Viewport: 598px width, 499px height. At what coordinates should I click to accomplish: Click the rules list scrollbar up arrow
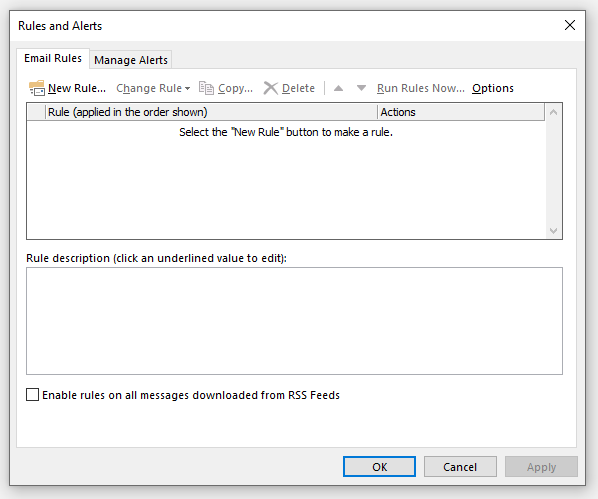[x=554, y=112]
